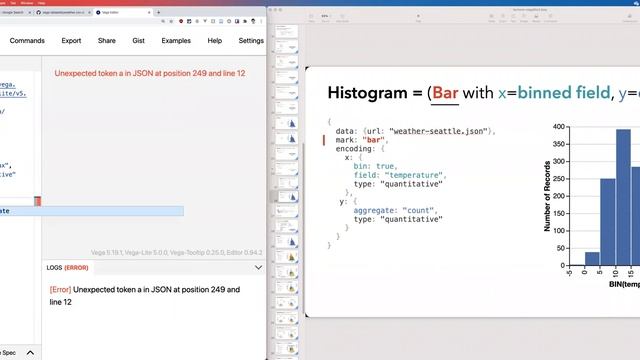640x360 pixels.
Task: Select the LOGS (ERROR) tab
Action: [x=67, y=268]
